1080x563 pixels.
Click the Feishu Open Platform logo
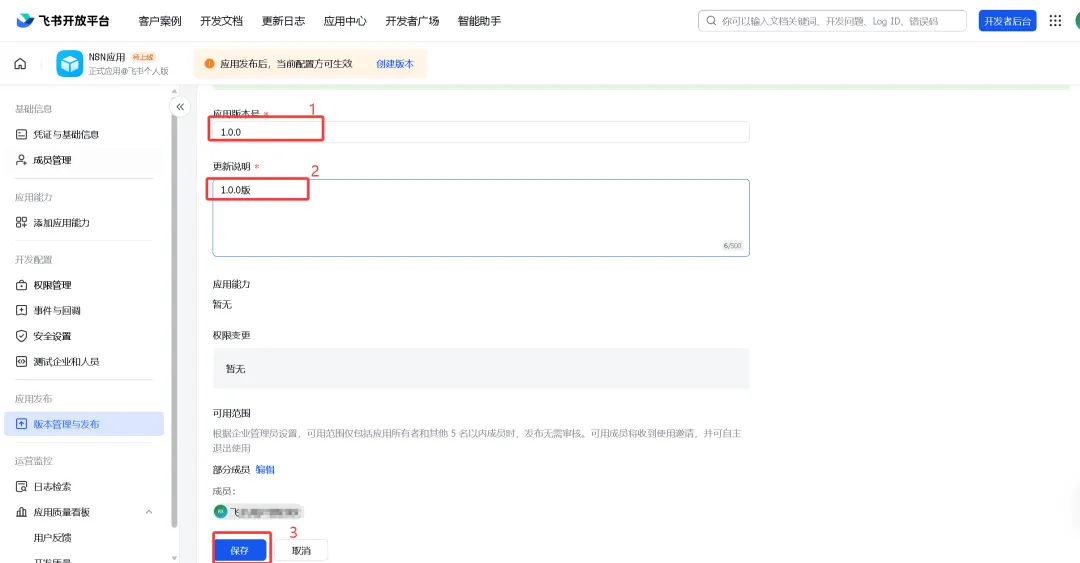click(x=63, y=21)
